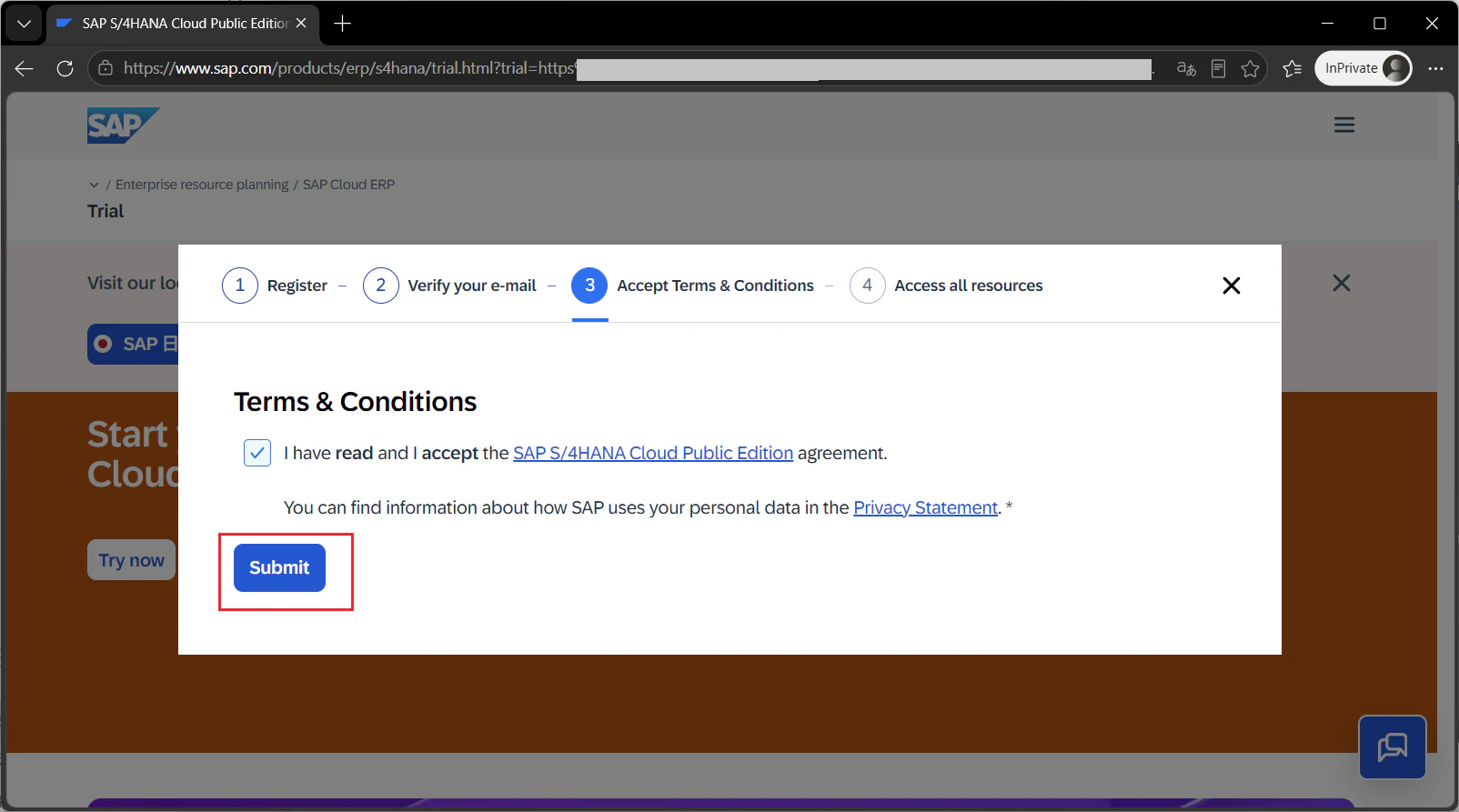1459x812 pixels.
Task: Click the SAP logo
Action: coord(123,125)
